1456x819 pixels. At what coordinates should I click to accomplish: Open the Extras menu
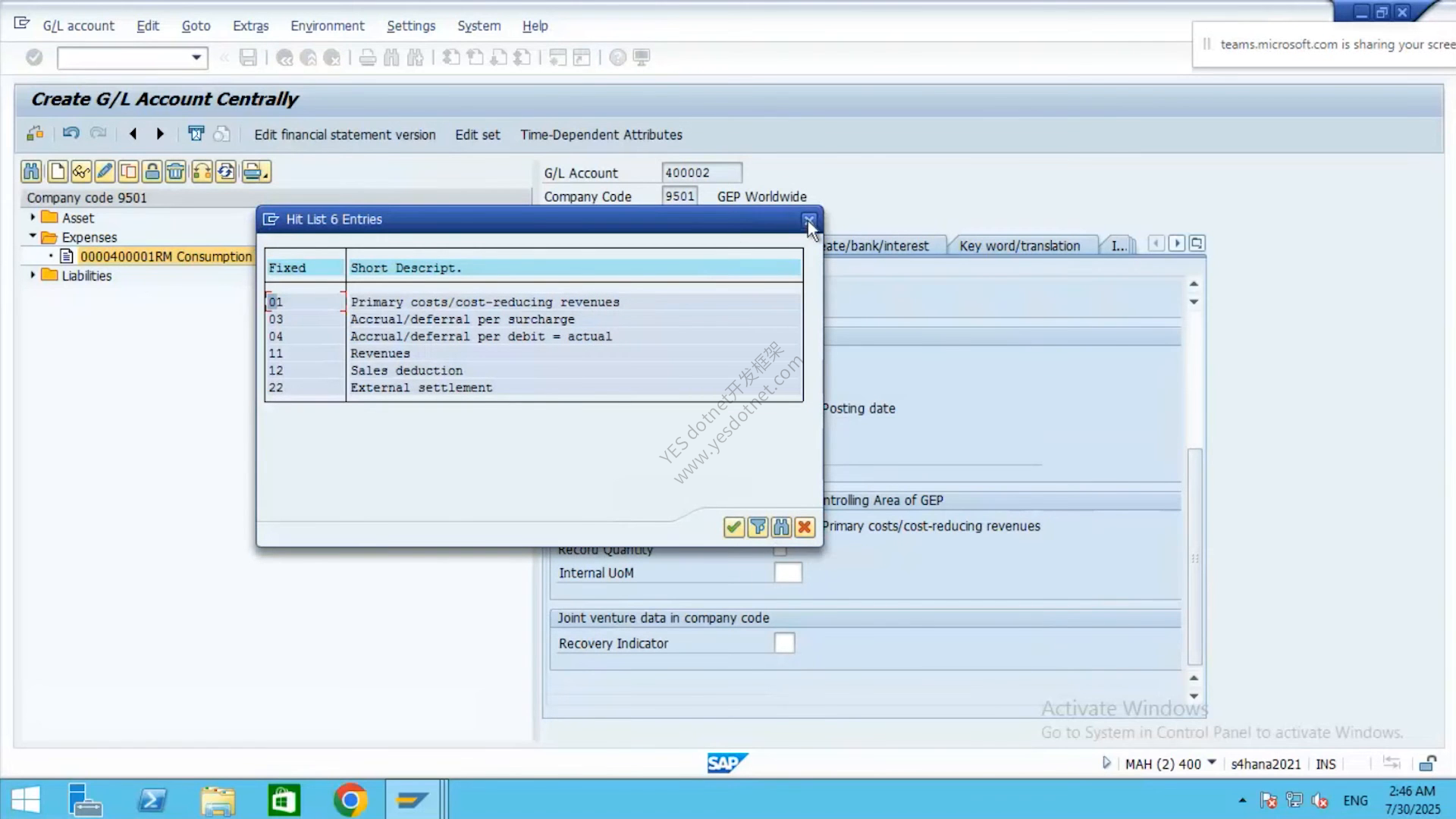tap(251, 26)
